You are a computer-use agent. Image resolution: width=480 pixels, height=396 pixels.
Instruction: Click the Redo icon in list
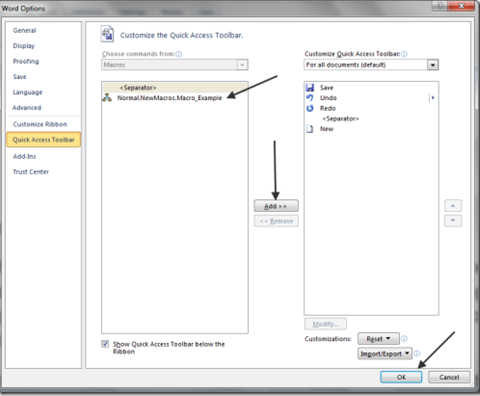pos(310,108)
